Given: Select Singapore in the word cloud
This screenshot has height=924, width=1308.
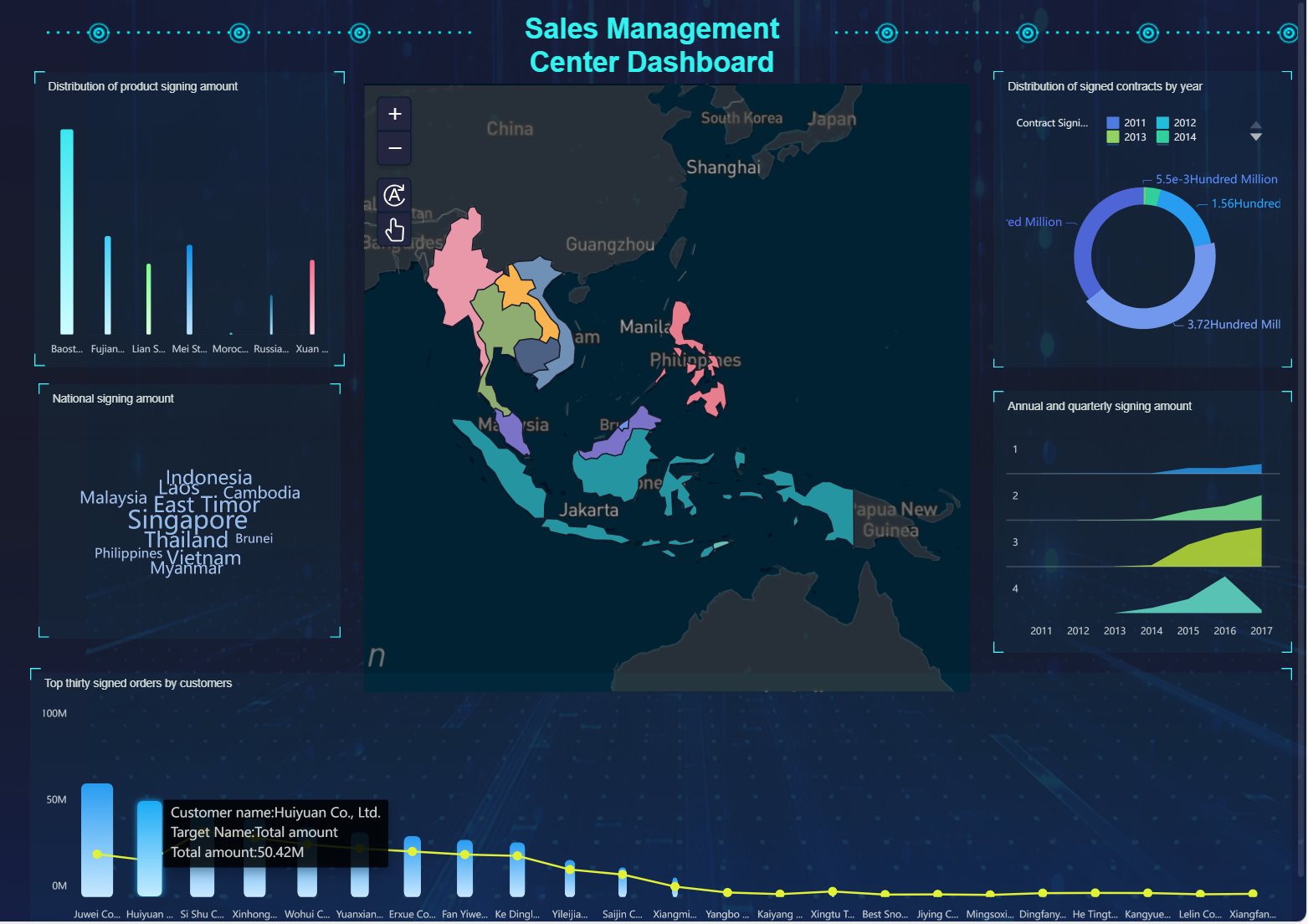Looking at the screenshot, I should tap(187, 521).
